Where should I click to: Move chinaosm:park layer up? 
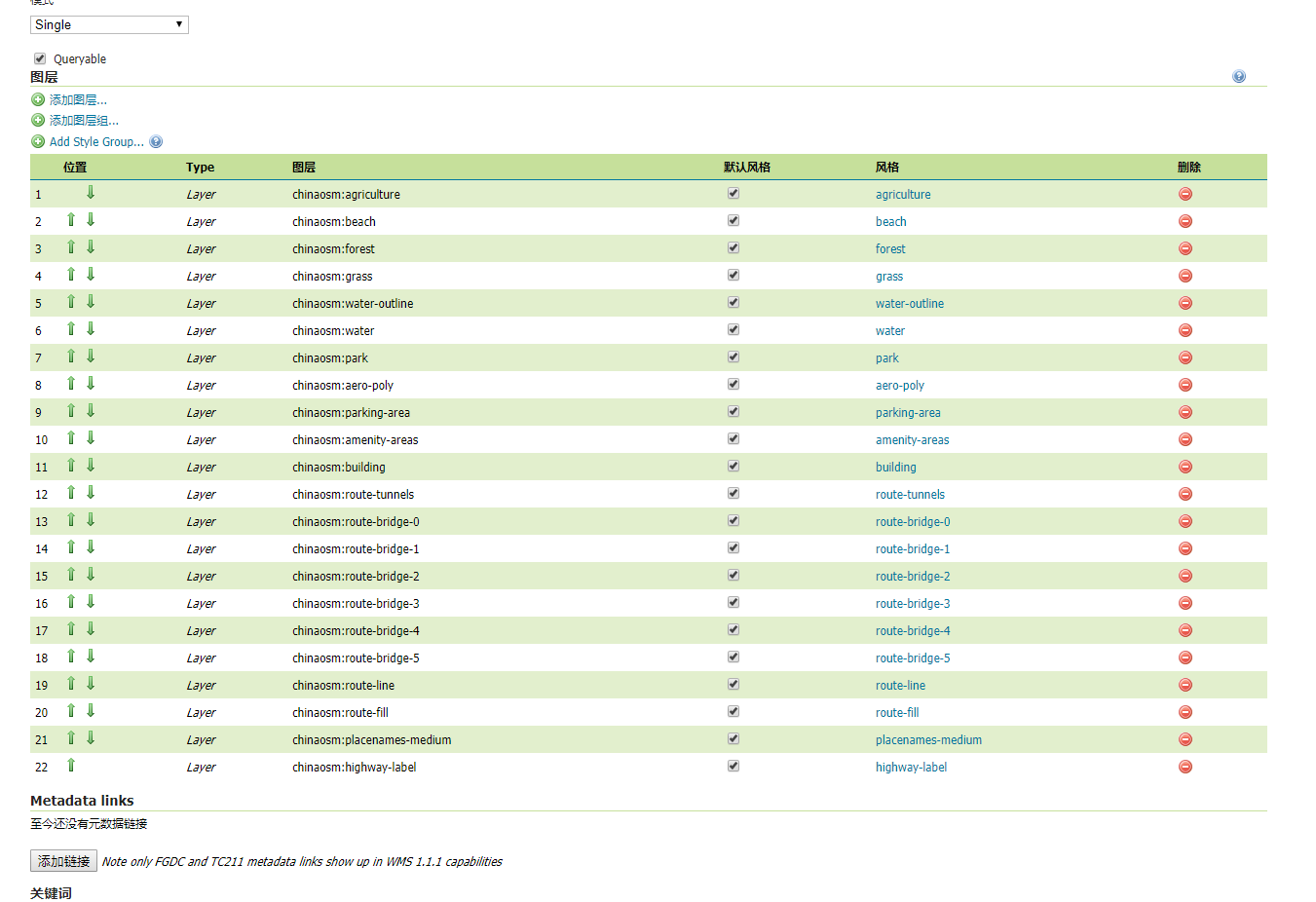71,357
